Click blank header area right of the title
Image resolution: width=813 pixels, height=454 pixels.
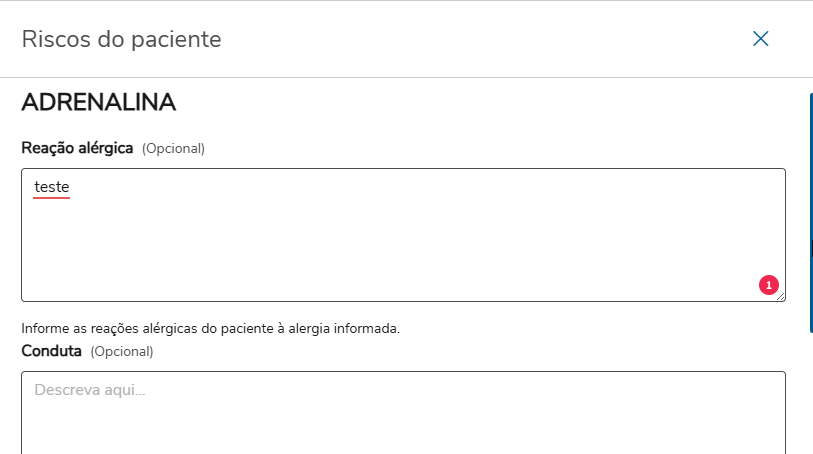(480, 40)
